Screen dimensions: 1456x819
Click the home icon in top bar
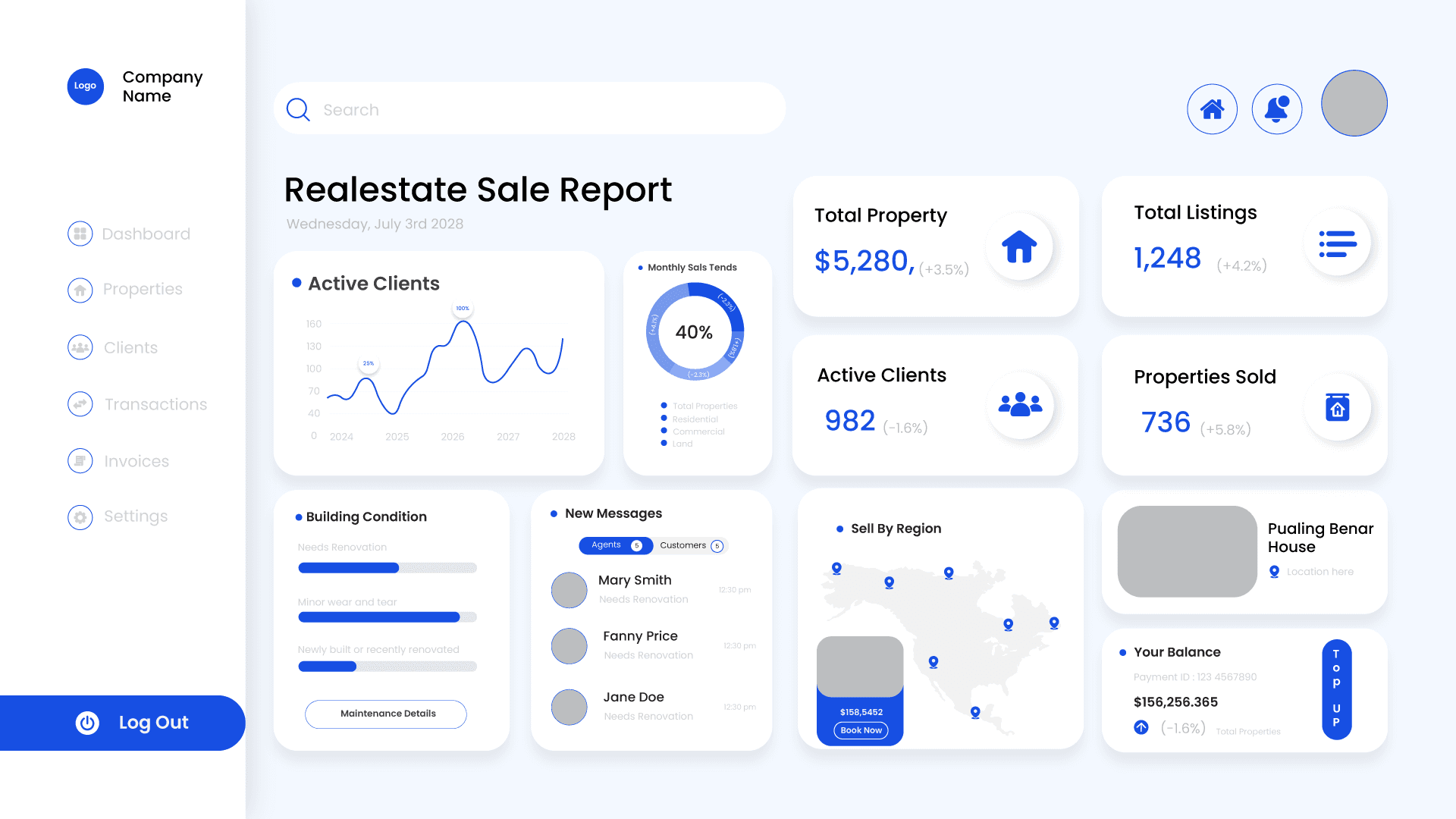[x=1212, y=109]
